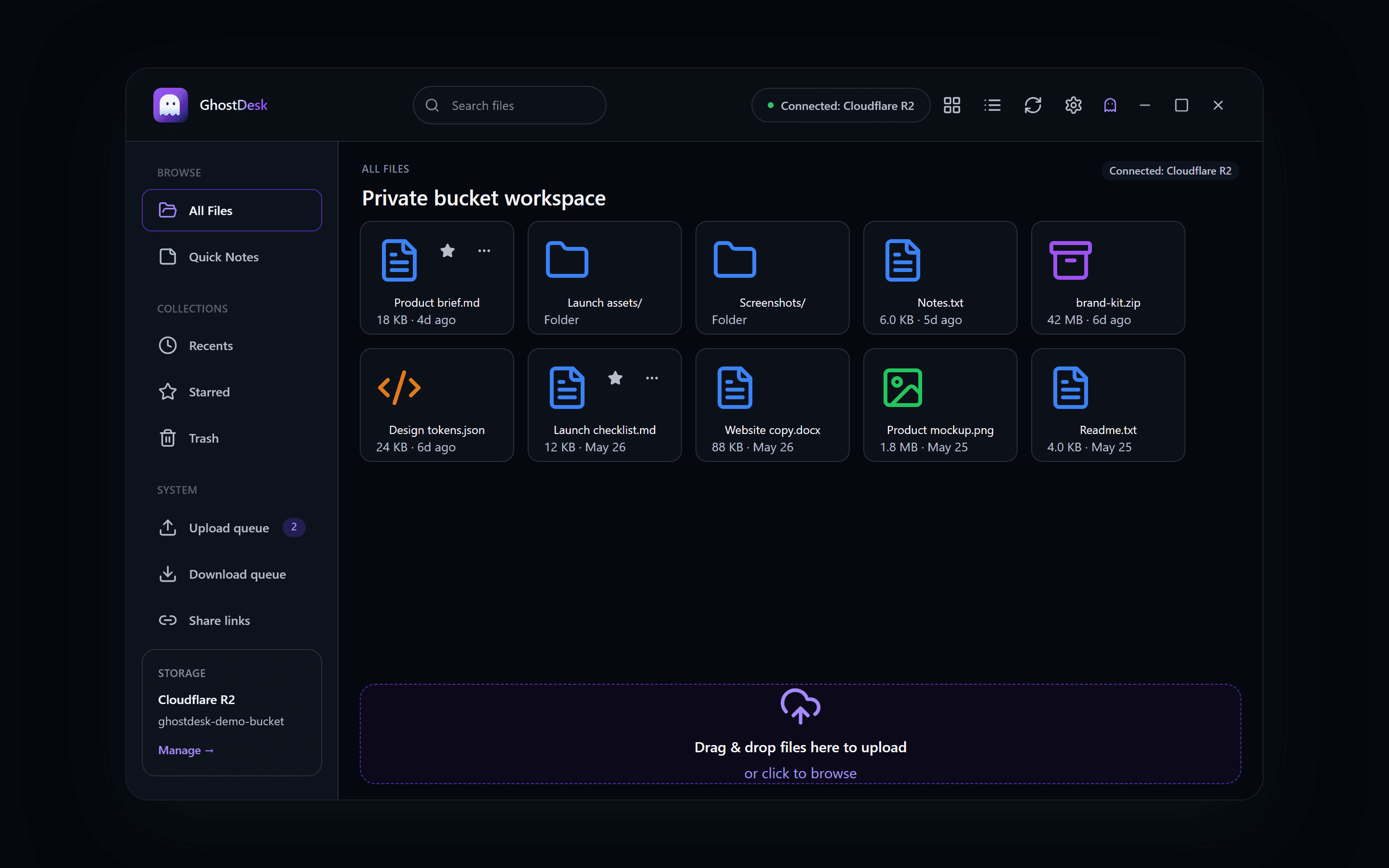
Task: Show Starred files
Action: 232,392
